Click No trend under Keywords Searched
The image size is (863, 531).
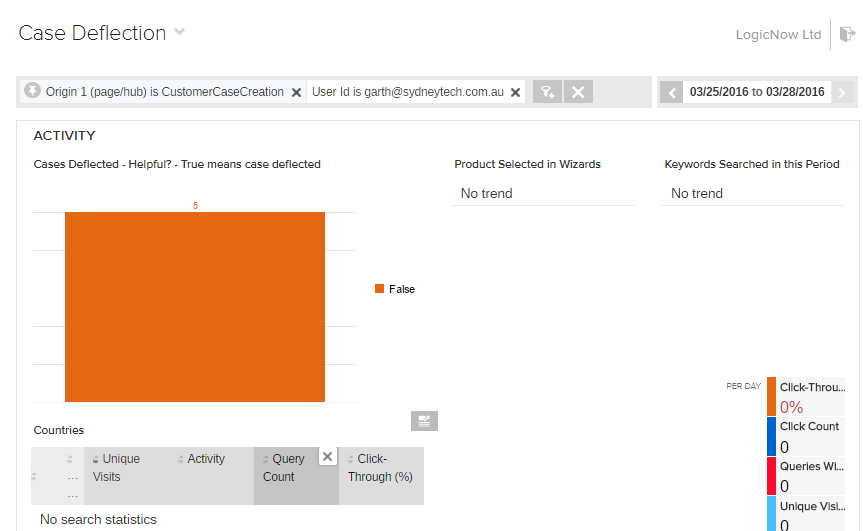(x=697, y=193)
